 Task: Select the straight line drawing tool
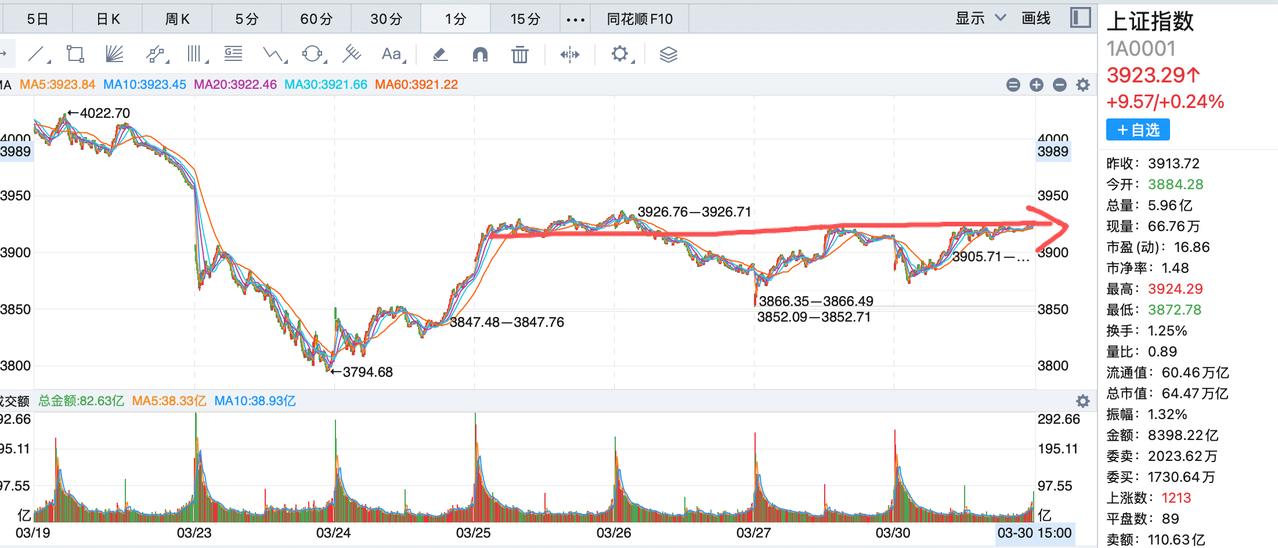37,54
